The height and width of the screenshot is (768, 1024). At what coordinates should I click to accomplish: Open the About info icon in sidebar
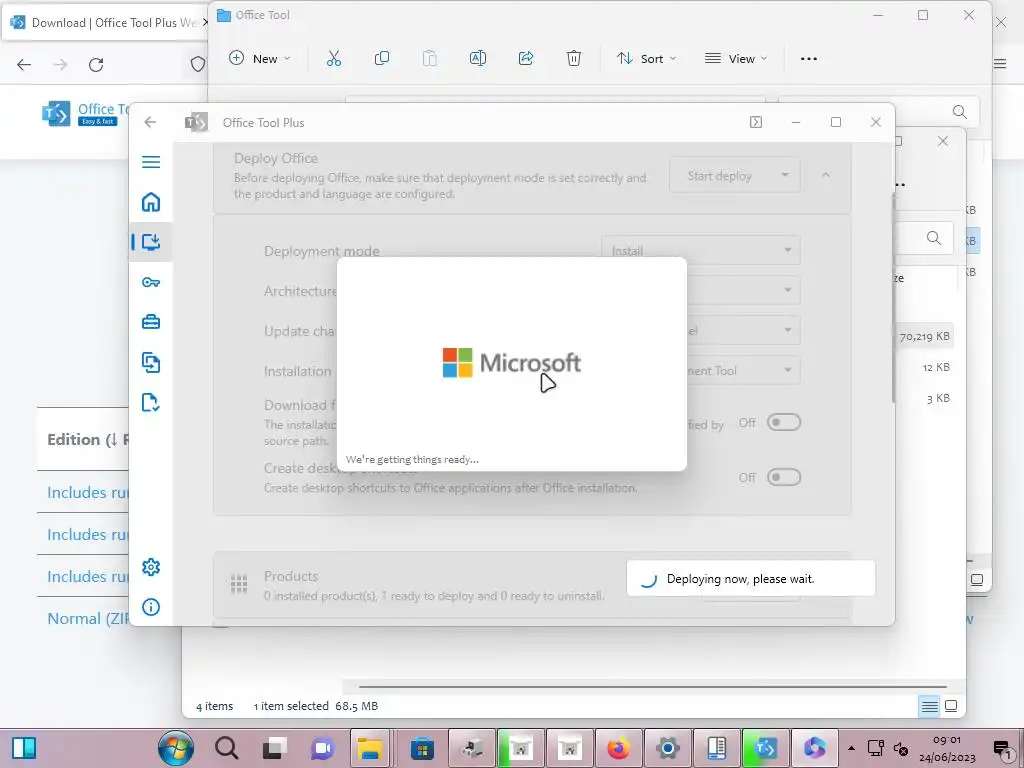[151, 607]
